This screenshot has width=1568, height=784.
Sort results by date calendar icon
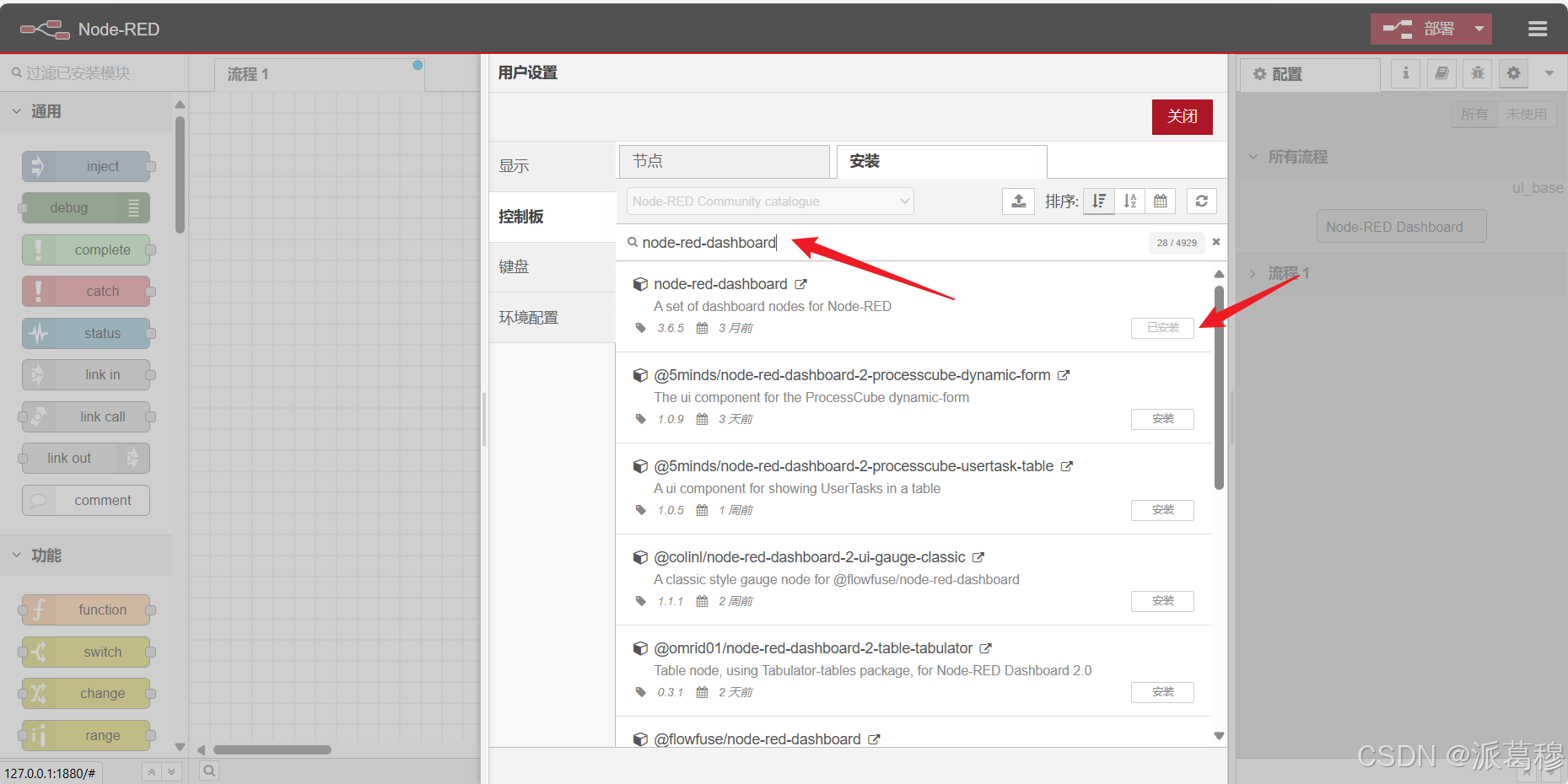coord(1160,201)
